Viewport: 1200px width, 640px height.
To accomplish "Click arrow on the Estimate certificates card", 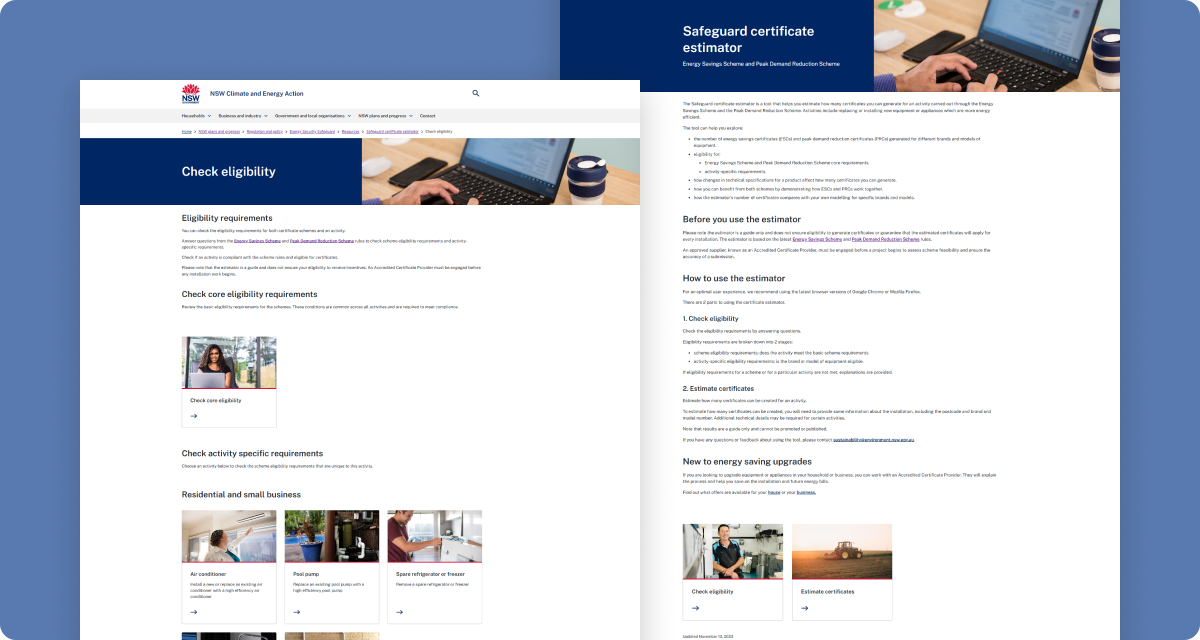I will pyautogui.click(x=805, y=607).
